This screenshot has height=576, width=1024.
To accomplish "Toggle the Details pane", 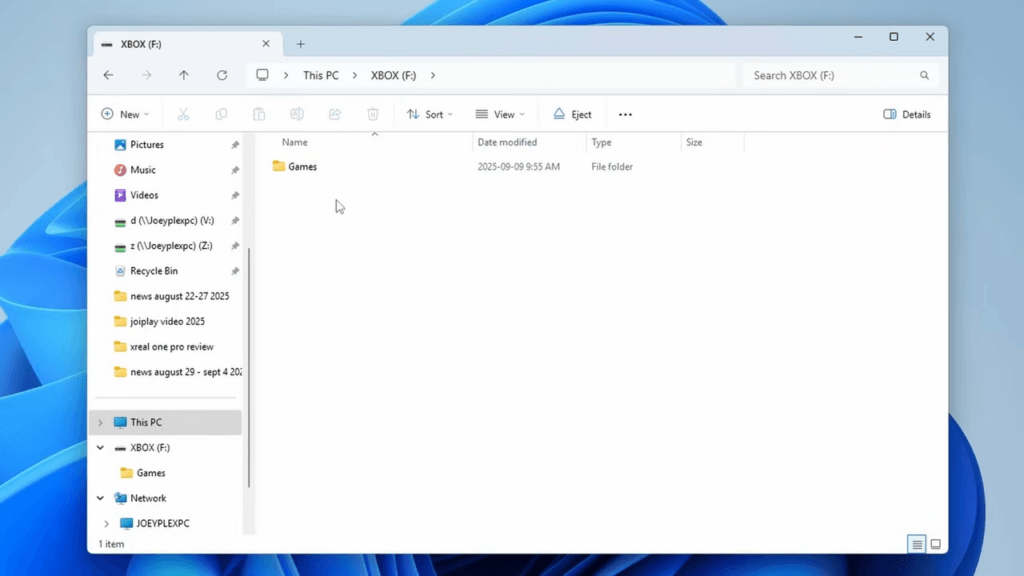I will click(x=906, y=114).
